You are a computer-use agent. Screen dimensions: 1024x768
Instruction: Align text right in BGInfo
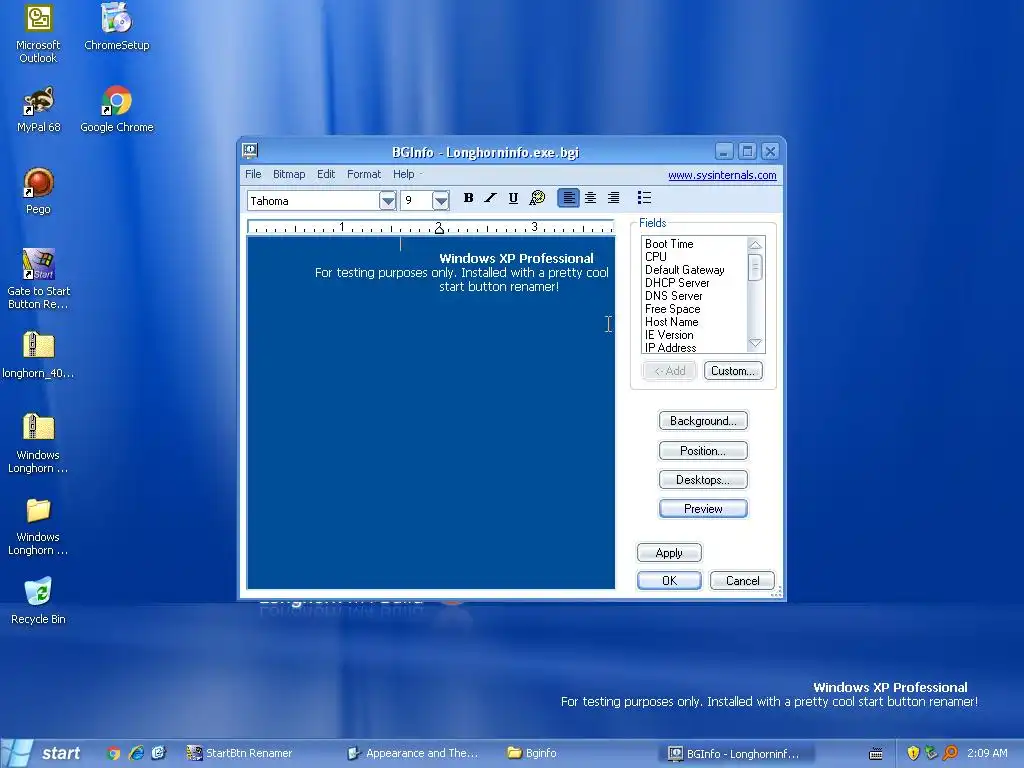click(613, 198)
